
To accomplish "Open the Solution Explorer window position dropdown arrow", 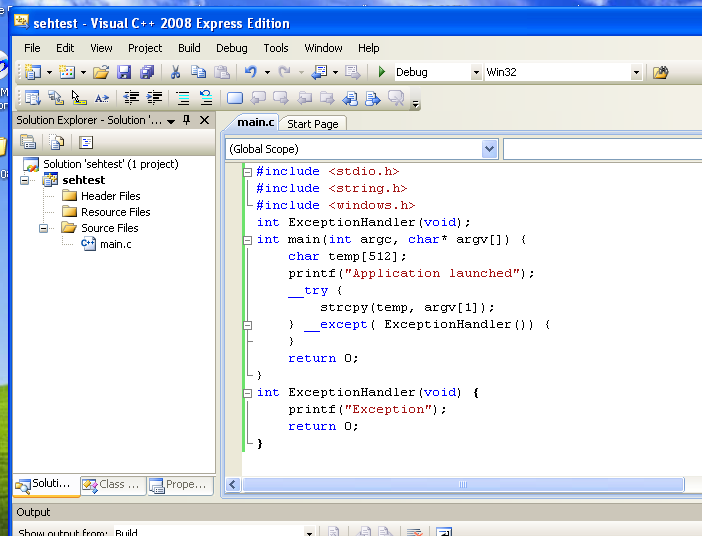I will click(x=171, y=121).
